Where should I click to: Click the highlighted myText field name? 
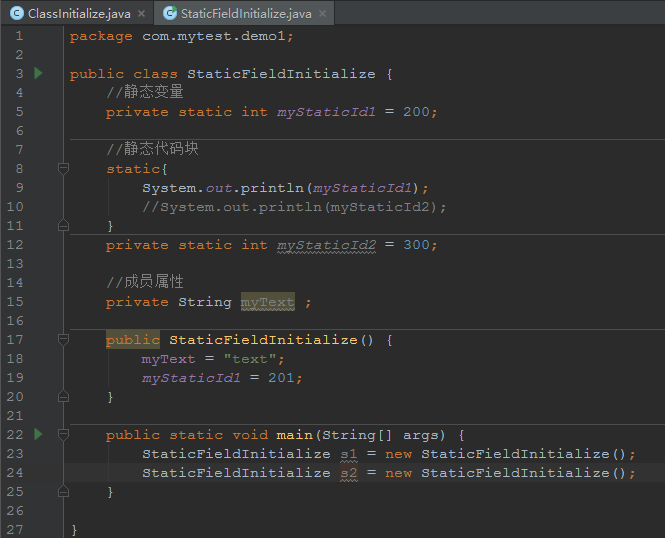(268, 302)
